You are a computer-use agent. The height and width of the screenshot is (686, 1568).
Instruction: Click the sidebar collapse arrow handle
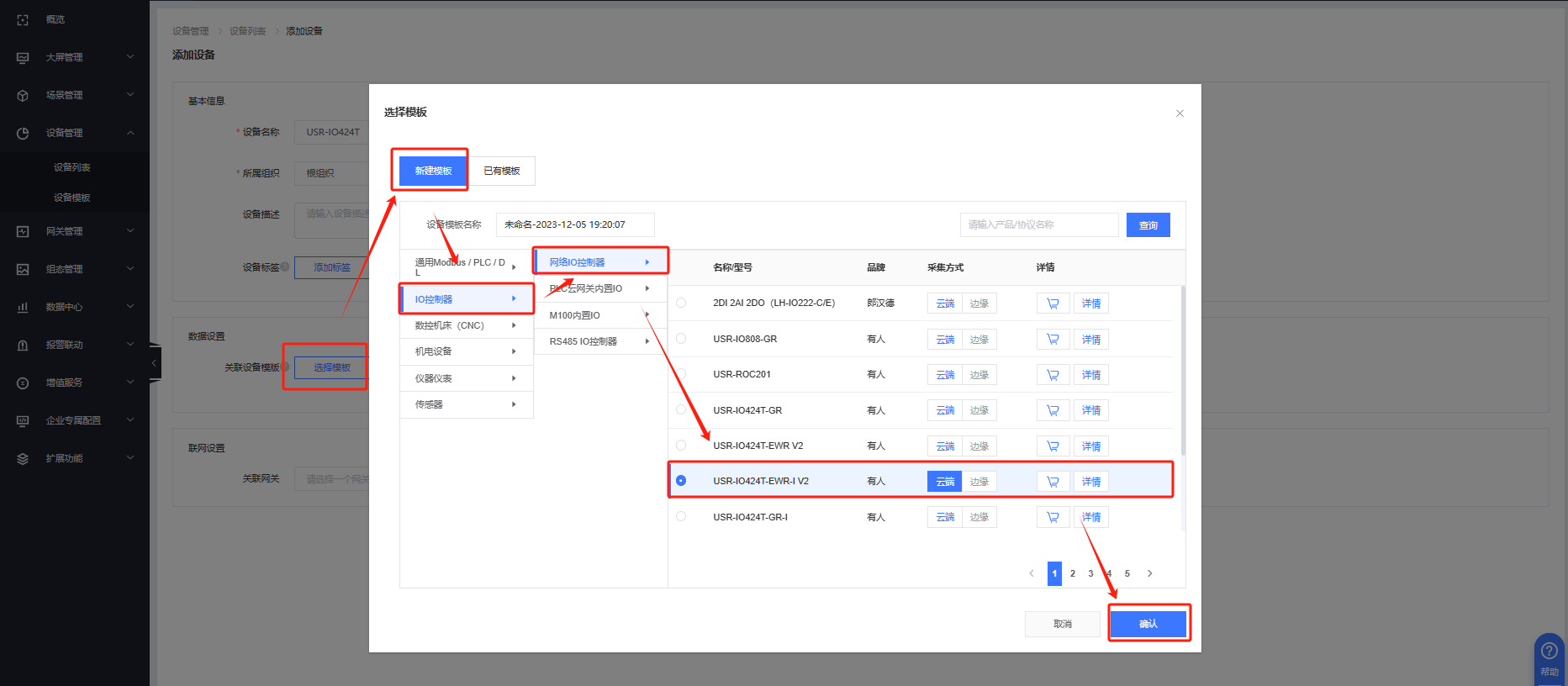coord(154,363)
